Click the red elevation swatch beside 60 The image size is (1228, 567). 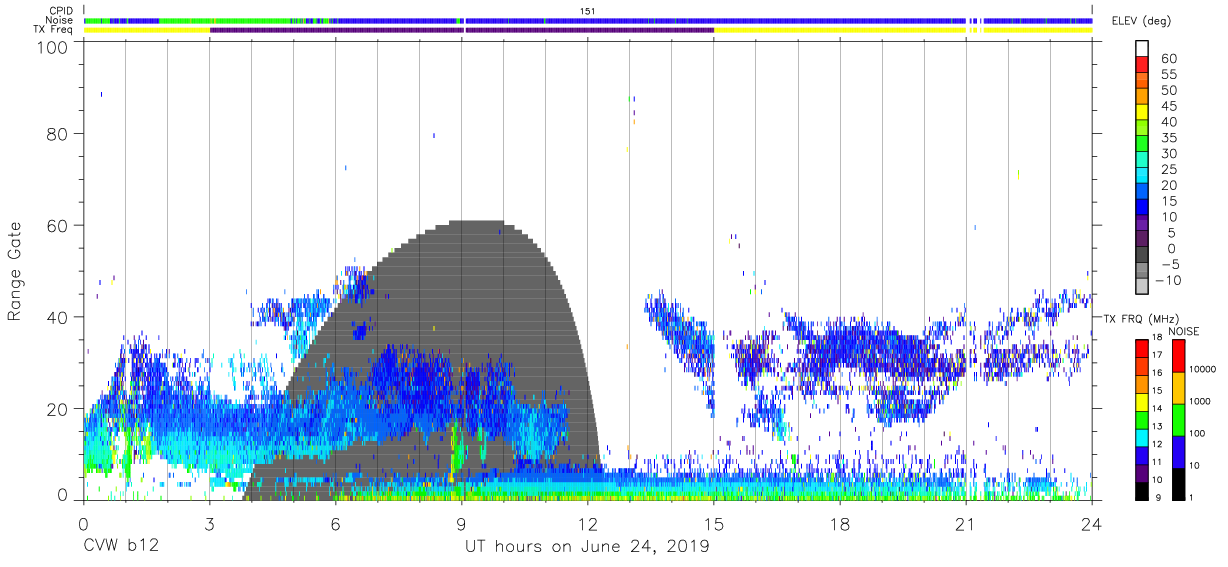pos(1143,64)
